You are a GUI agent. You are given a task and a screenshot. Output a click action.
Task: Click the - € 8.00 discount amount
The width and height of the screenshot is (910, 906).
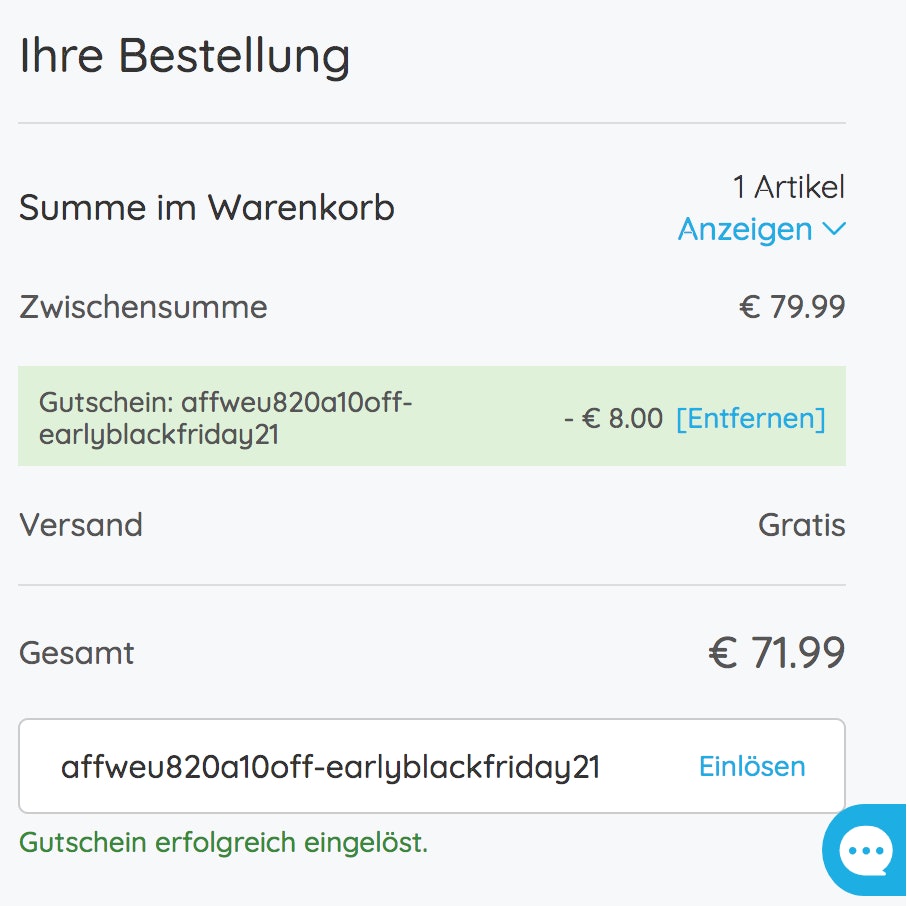point(613,418)
